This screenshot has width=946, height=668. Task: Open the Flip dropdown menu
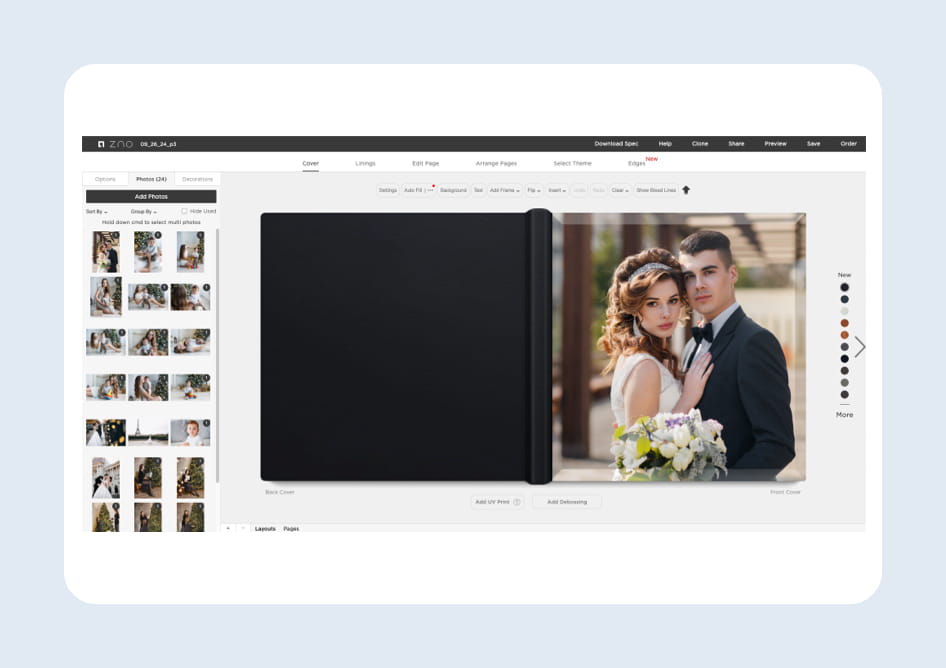pyautogui.click(x=534, y=190)
